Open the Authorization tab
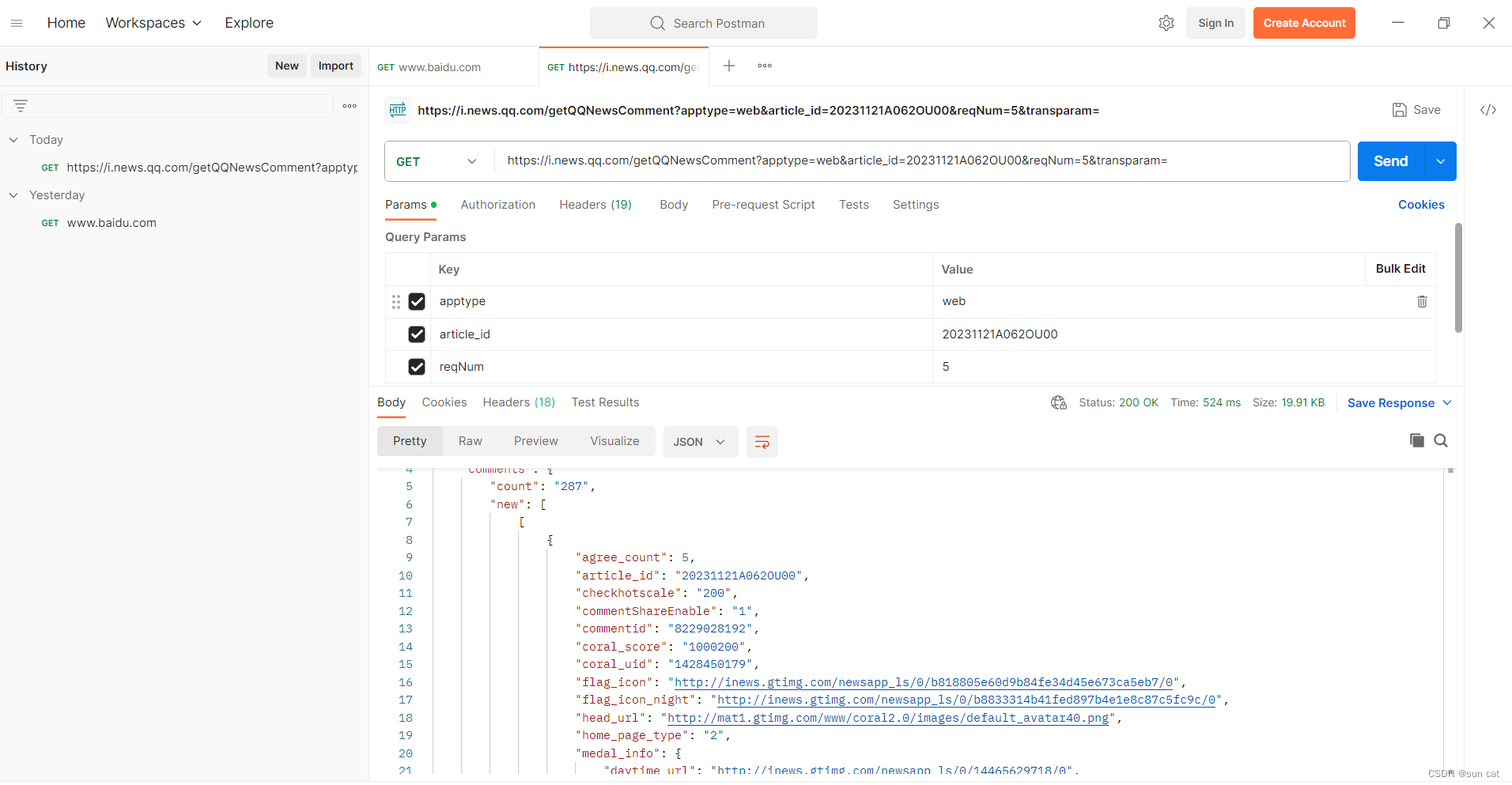Screen dimensions: 1512x785 coord(498,205)
